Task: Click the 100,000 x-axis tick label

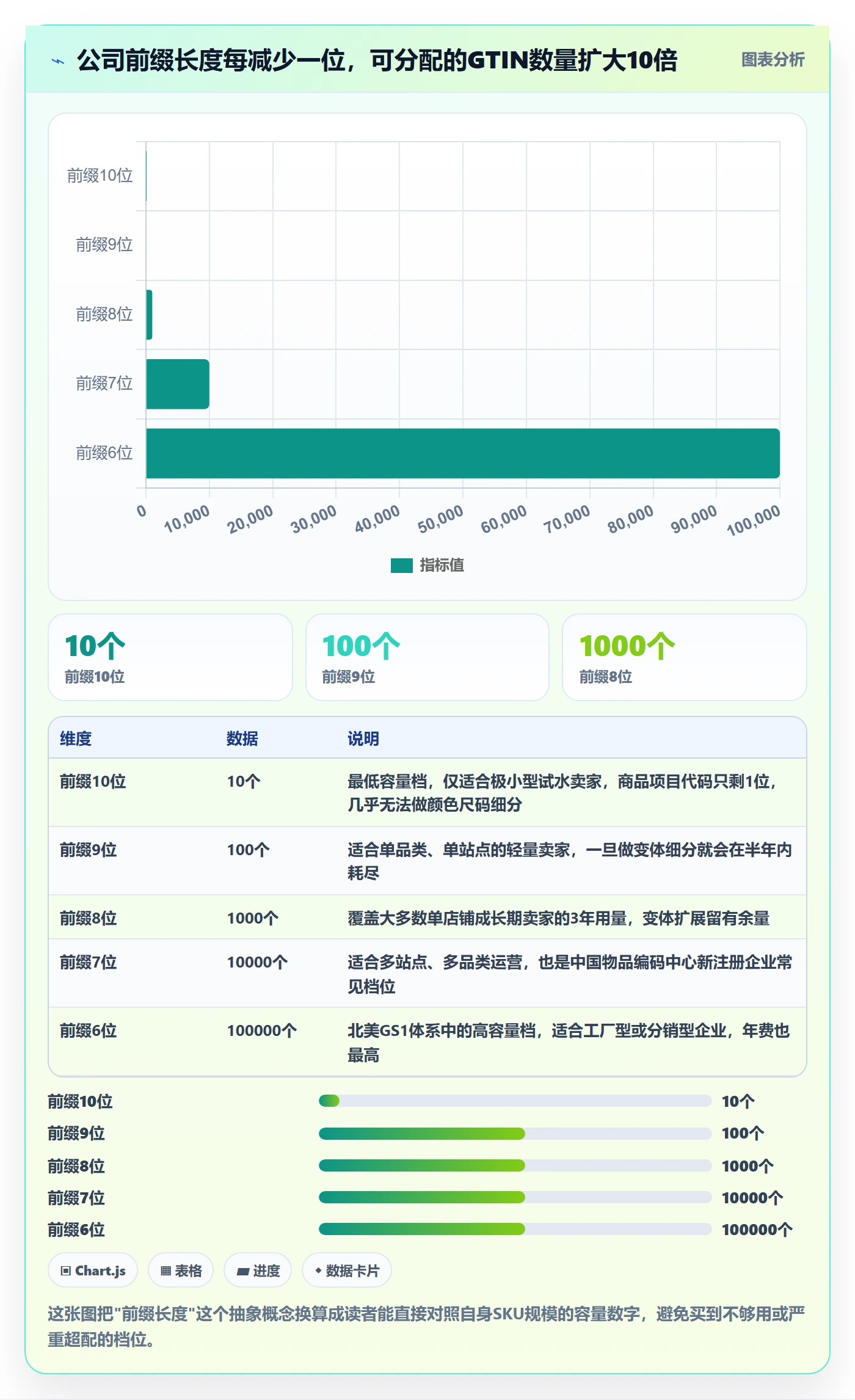Action: point(754,520)
